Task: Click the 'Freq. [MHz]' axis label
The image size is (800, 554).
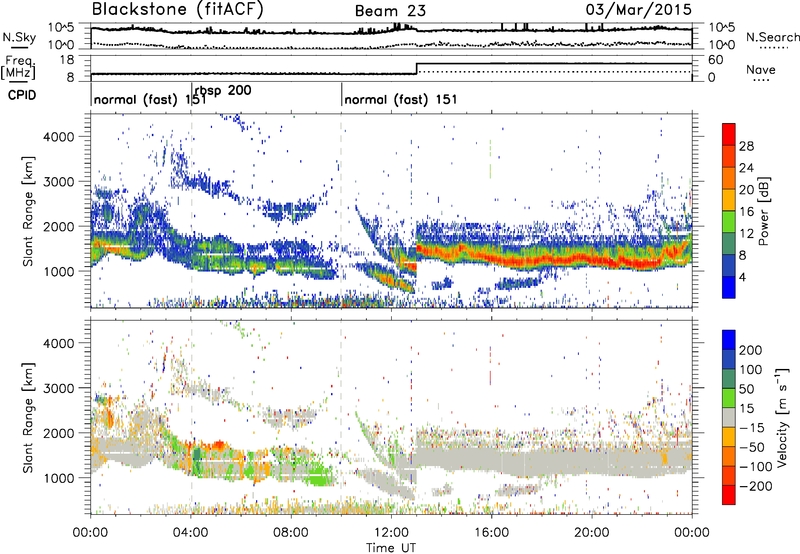Action: 18,68
